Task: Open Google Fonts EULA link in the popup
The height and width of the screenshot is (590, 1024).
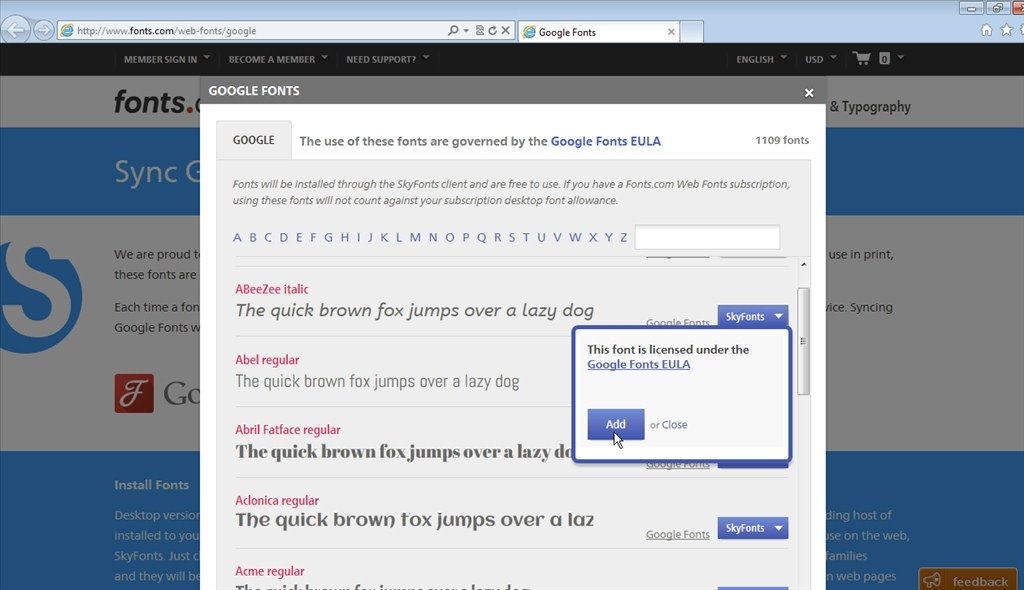Action: click(638, 365)
